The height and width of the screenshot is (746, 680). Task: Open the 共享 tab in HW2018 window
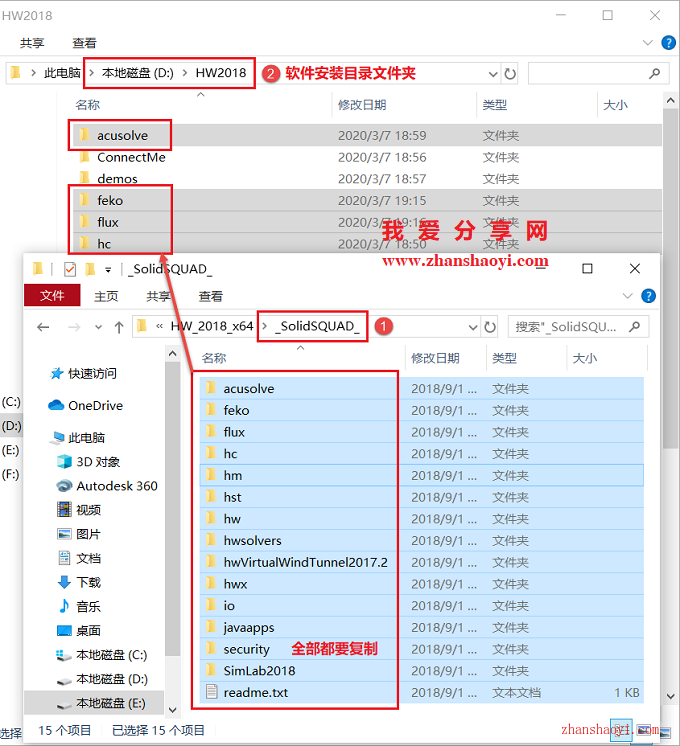pos(32,43)
